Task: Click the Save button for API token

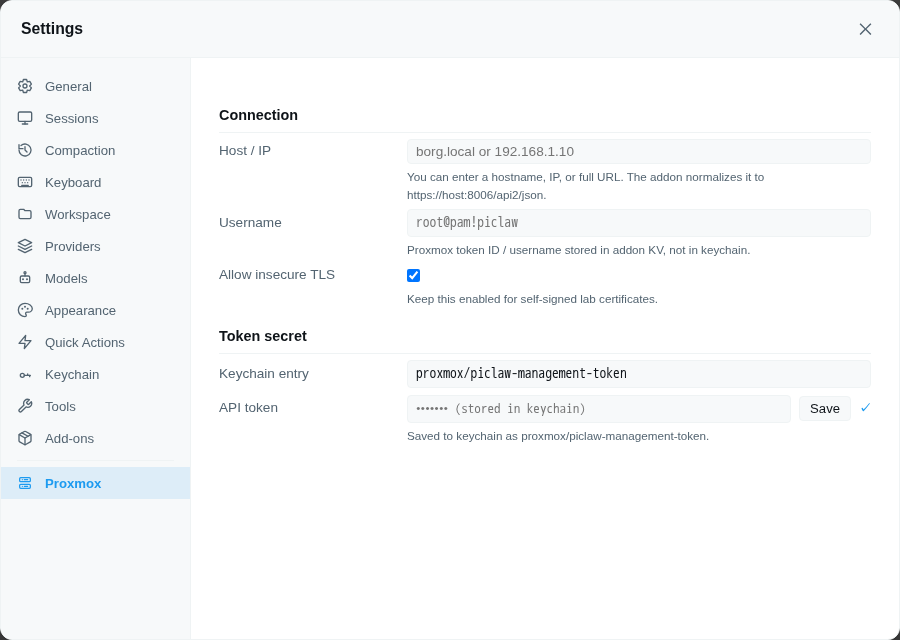Action: [825, 409]
